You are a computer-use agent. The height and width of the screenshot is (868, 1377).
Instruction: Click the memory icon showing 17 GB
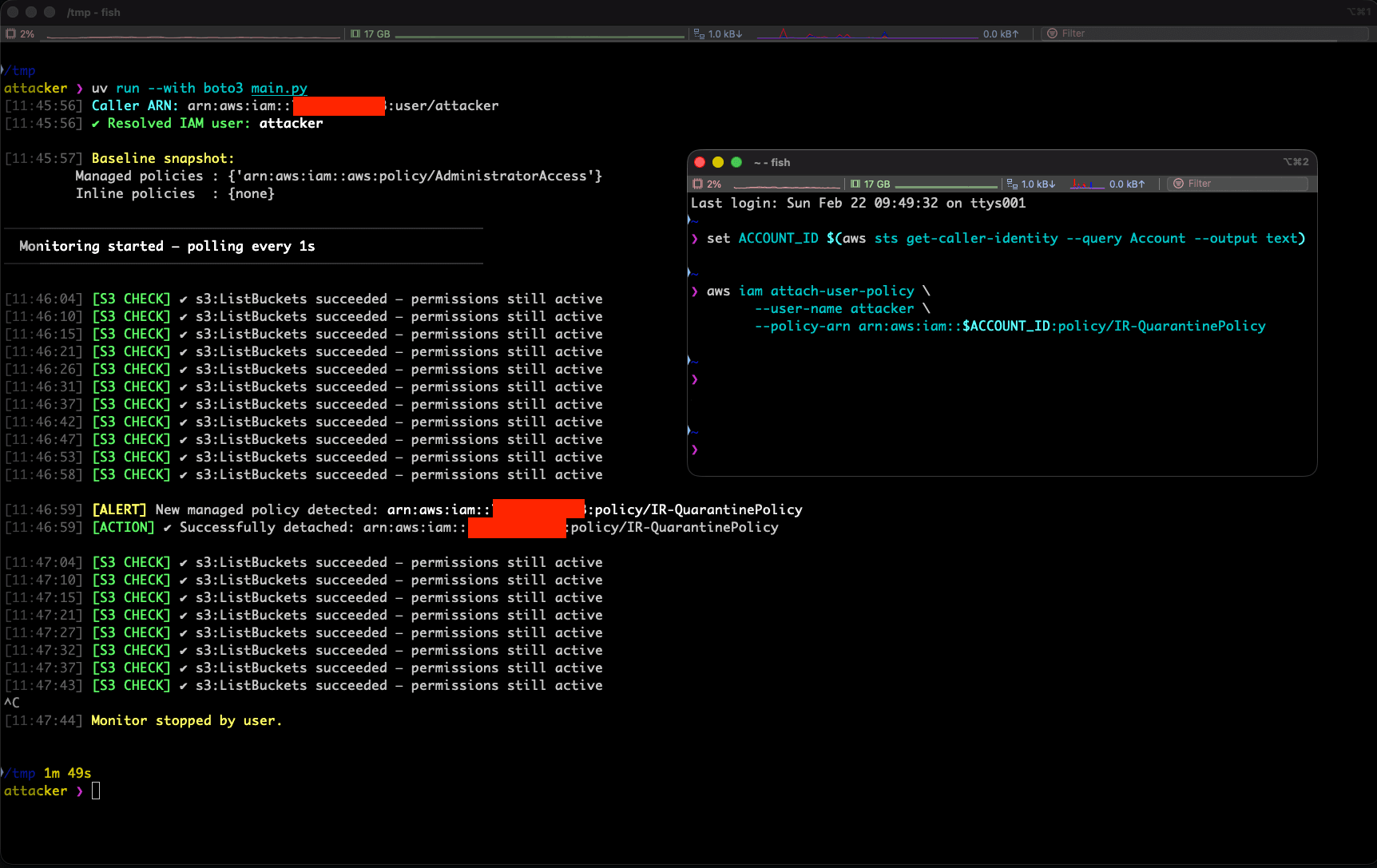[x=355, y=33]
